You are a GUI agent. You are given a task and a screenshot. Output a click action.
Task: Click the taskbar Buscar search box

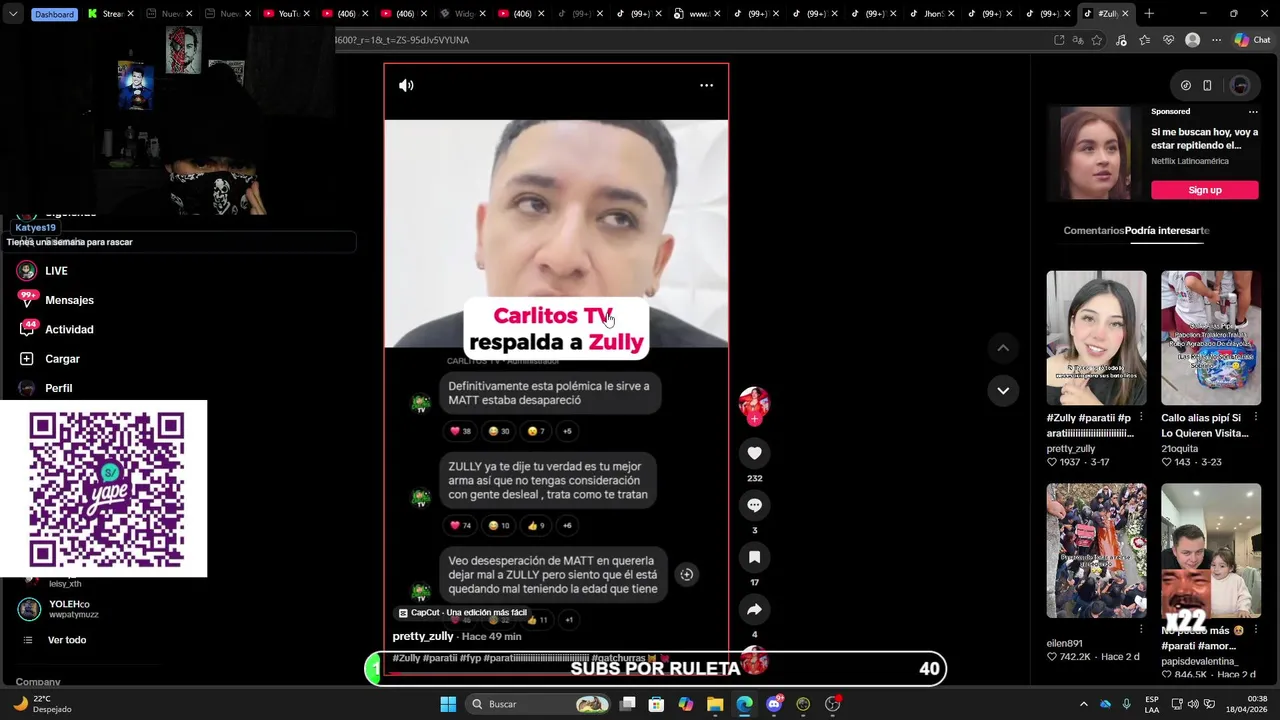pos(539,704)
